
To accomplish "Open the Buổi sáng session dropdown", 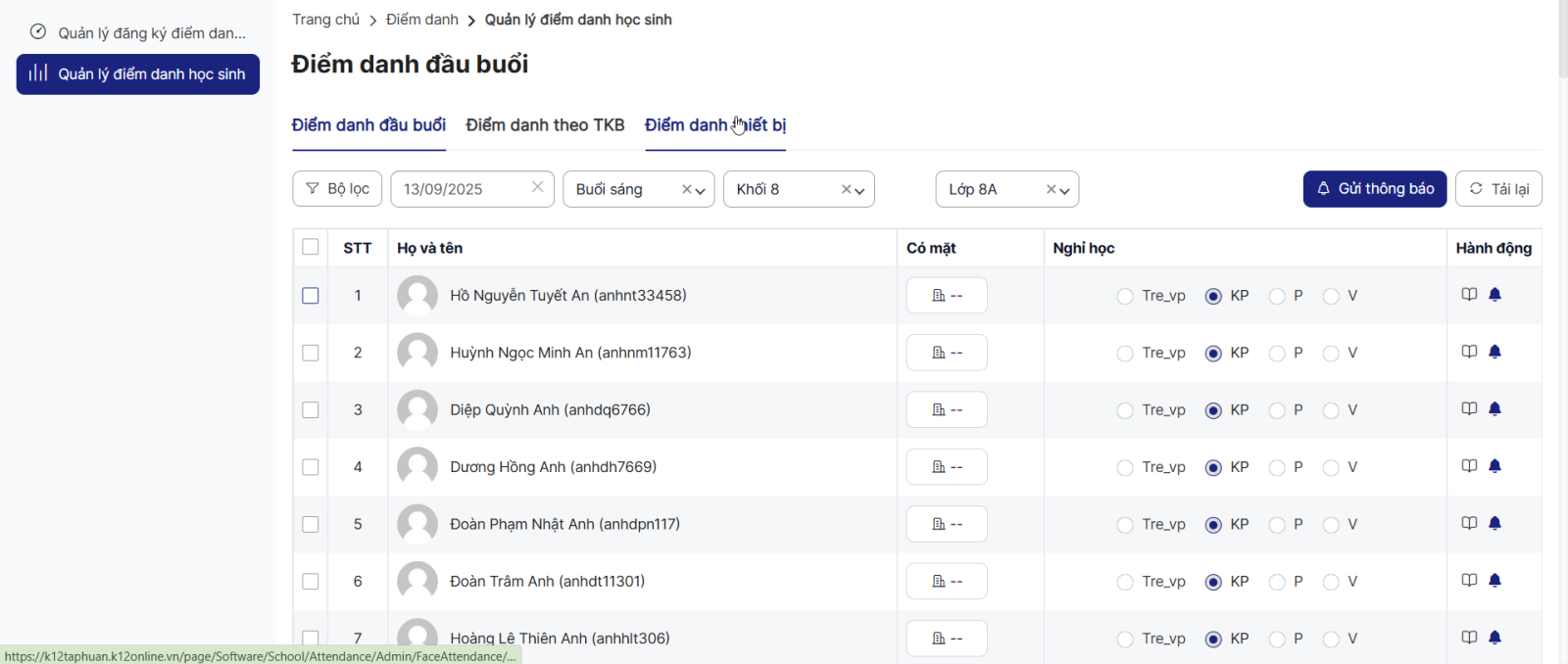I will coord(701,191).
